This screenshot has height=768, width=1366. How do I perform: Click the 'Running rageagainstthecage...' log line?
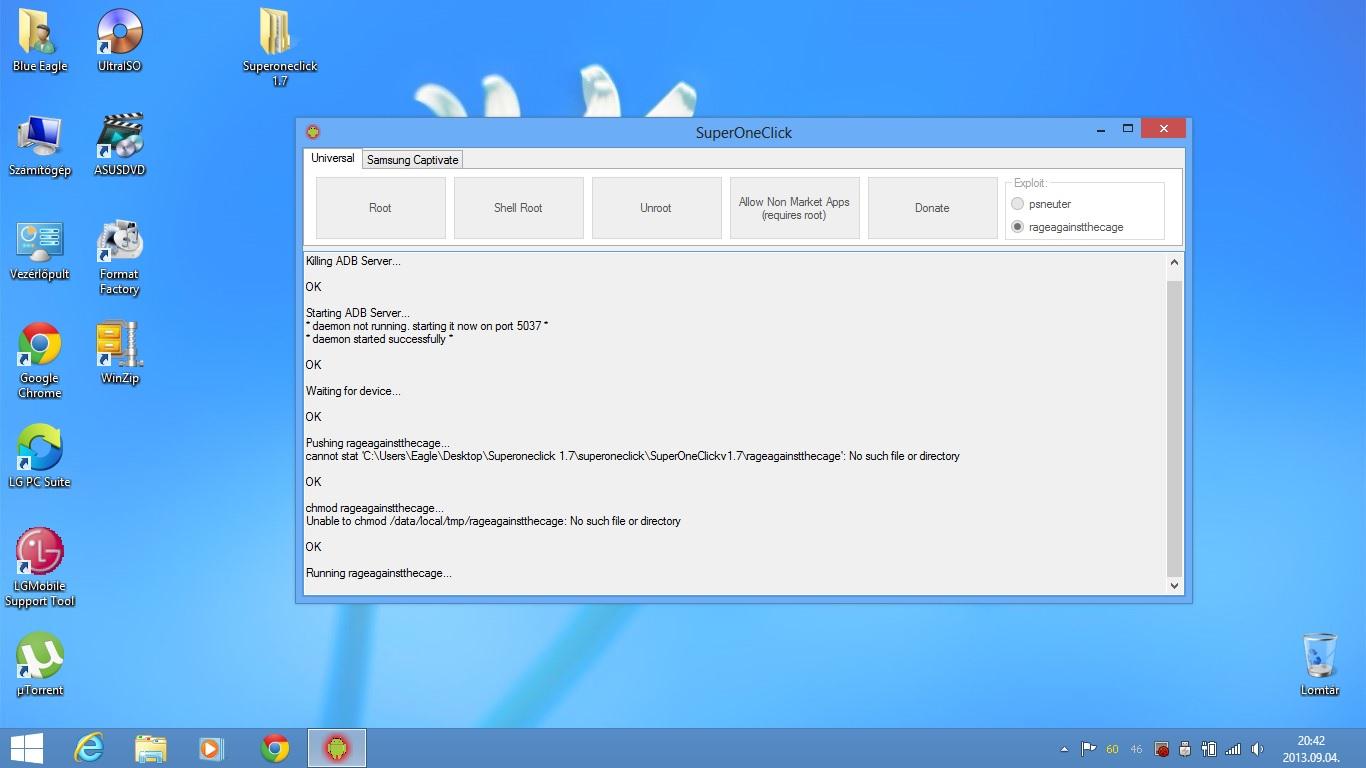379,573
